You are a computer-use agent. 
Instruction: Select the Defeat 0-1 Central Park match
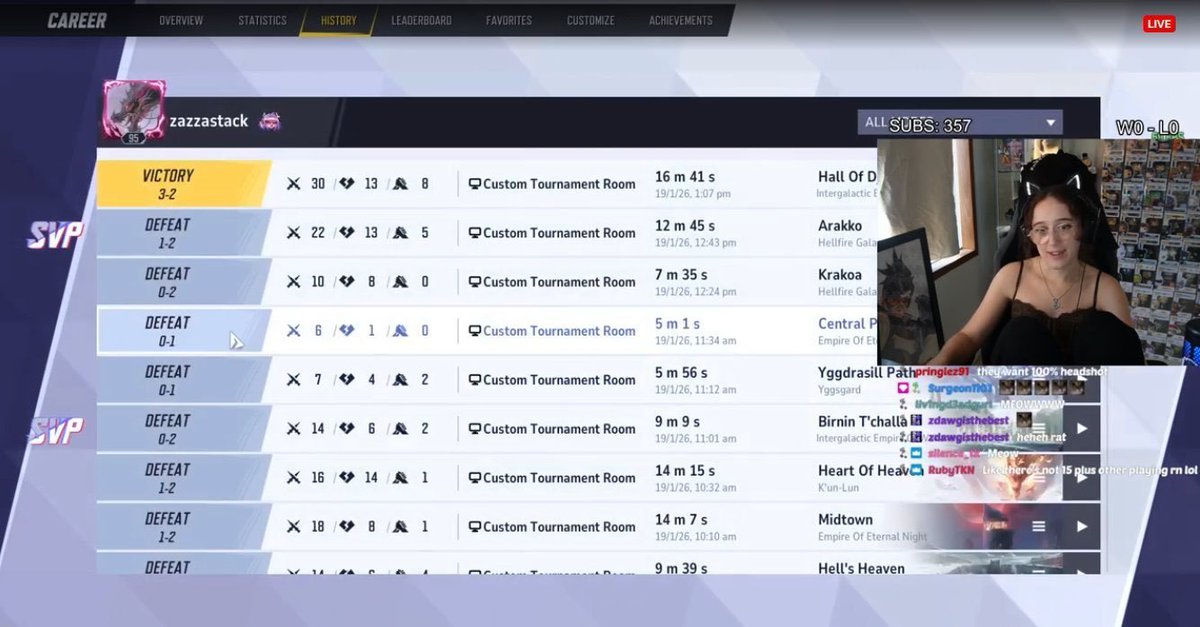click(598, 331)
